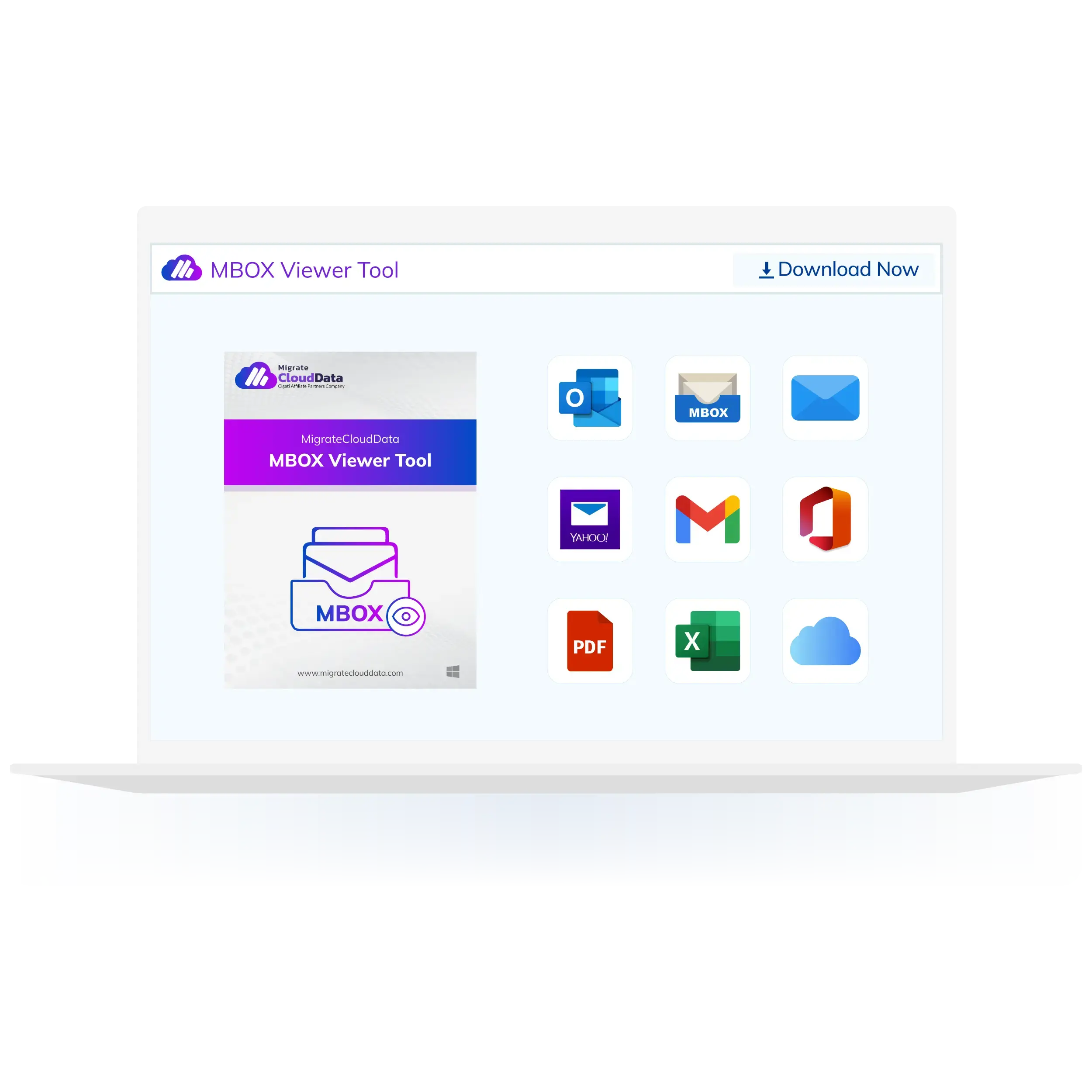Click the iCloud export icon
The image size is (1092, 1092).
[825, 640]
